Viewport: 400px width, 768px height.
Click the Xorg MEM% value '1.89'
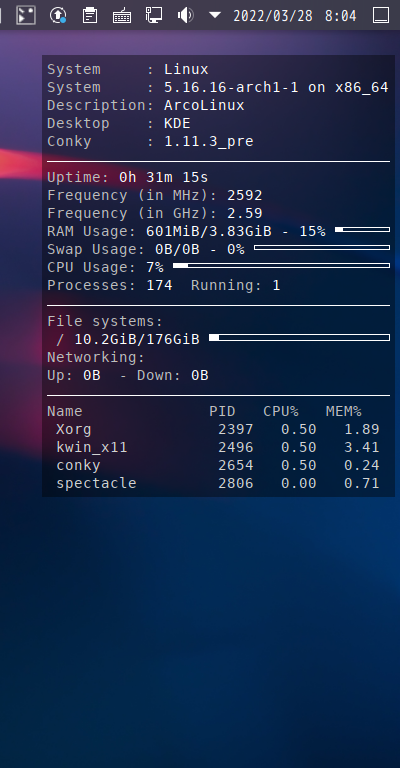click(362, 430)
